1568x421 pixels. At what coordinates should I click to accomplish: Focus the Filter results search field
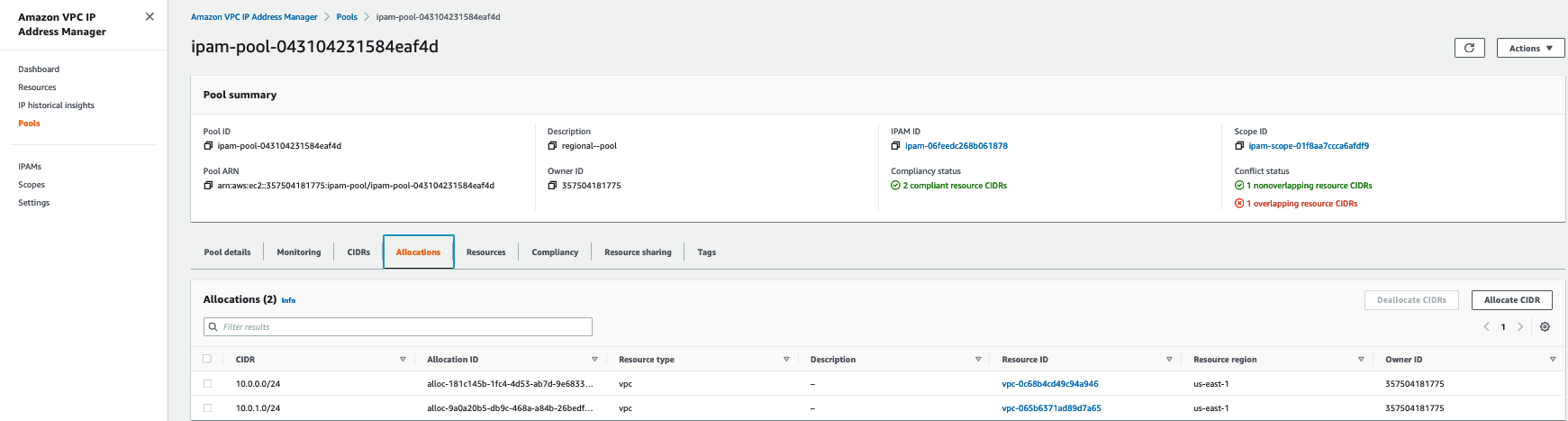(398, 327)
